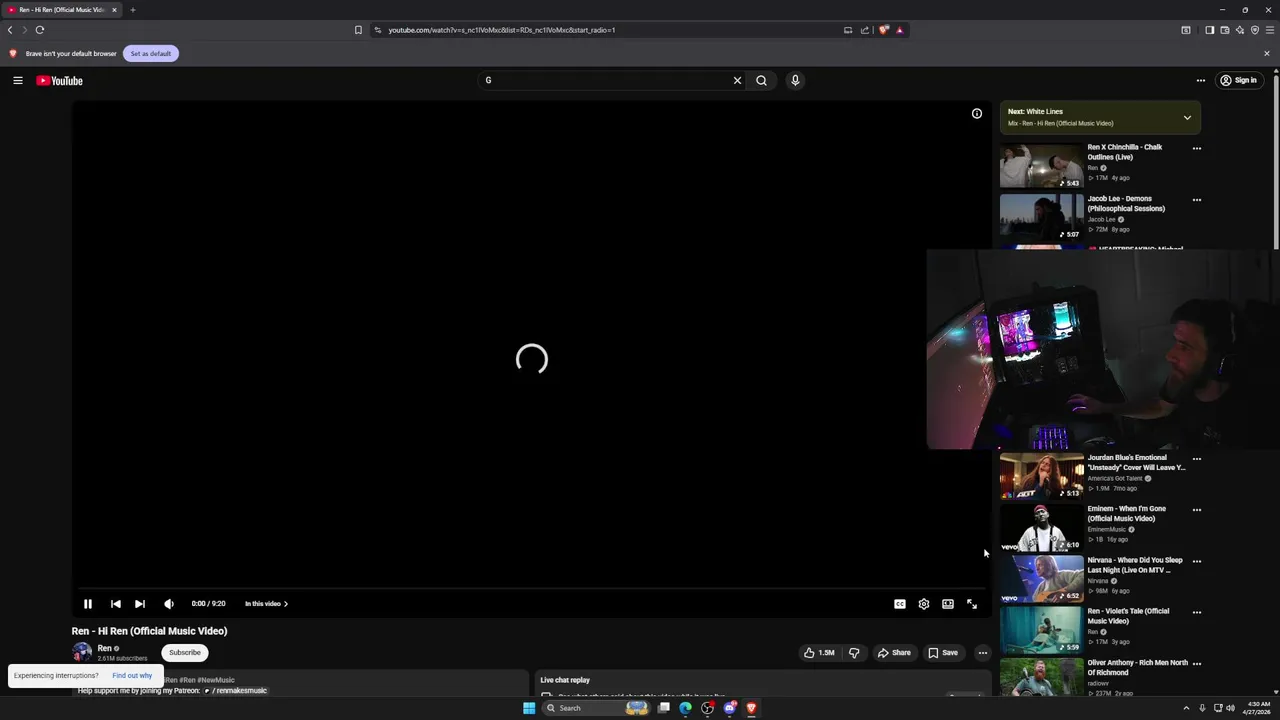1280x720 pixels.
Task: Show the video info card icon
Action: point(977,113)
